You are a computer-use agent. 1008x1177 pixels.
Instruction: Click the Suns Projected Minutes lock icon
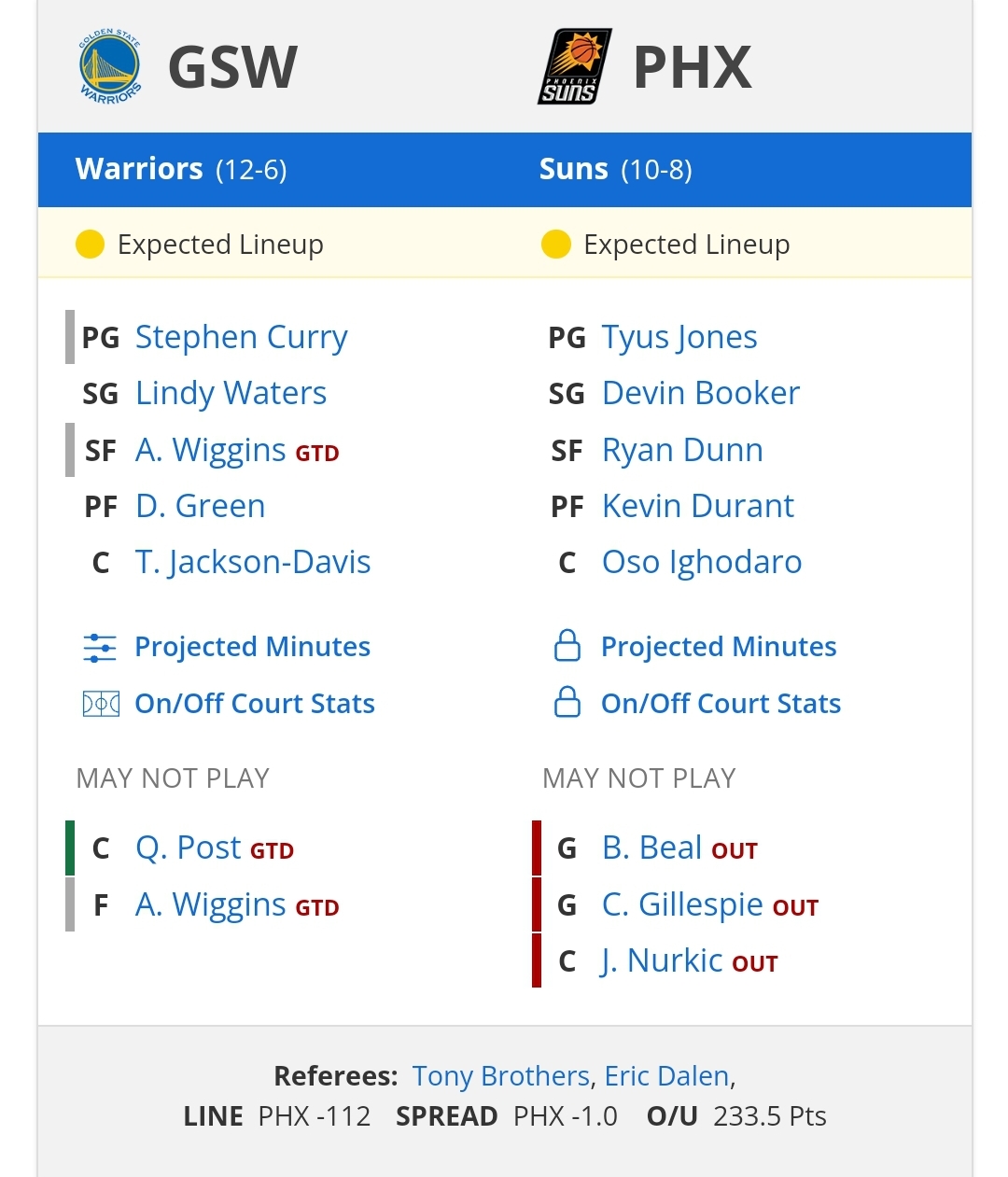567,645
